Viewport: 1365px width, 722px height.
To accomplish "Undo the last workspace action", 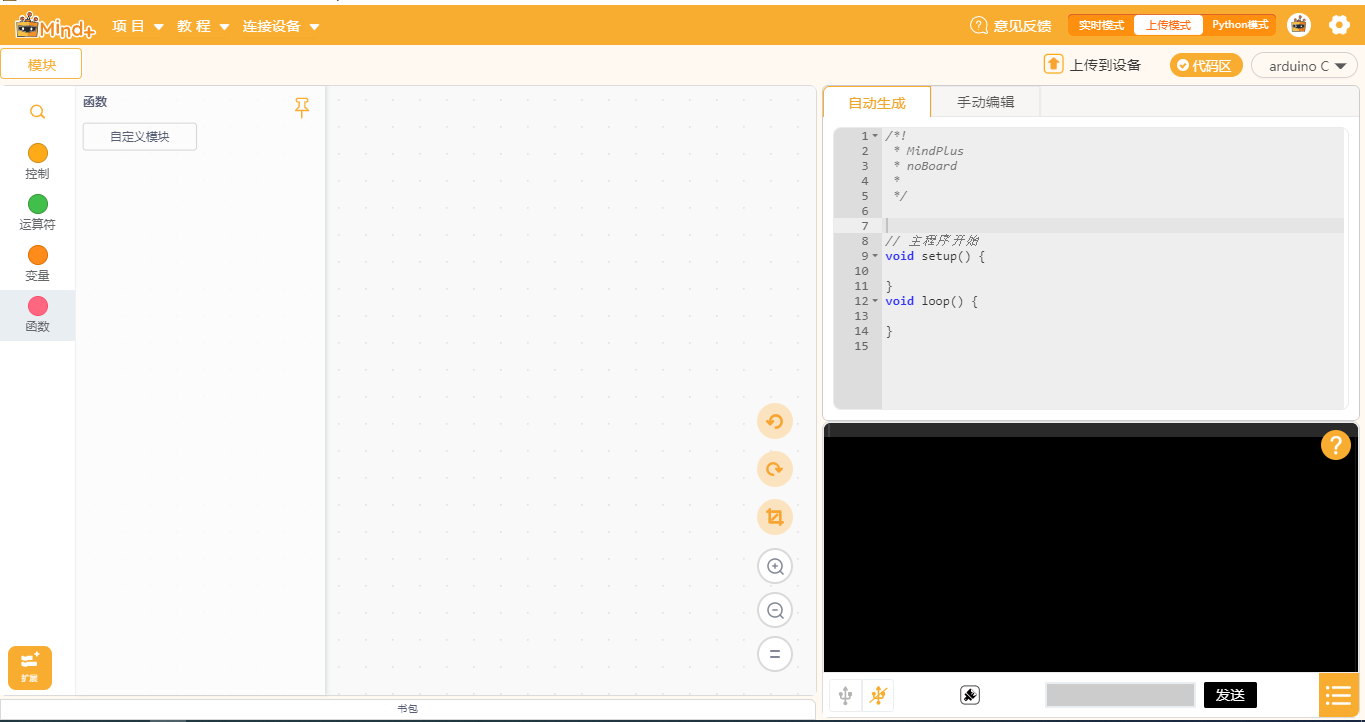I will pos(775,421).
